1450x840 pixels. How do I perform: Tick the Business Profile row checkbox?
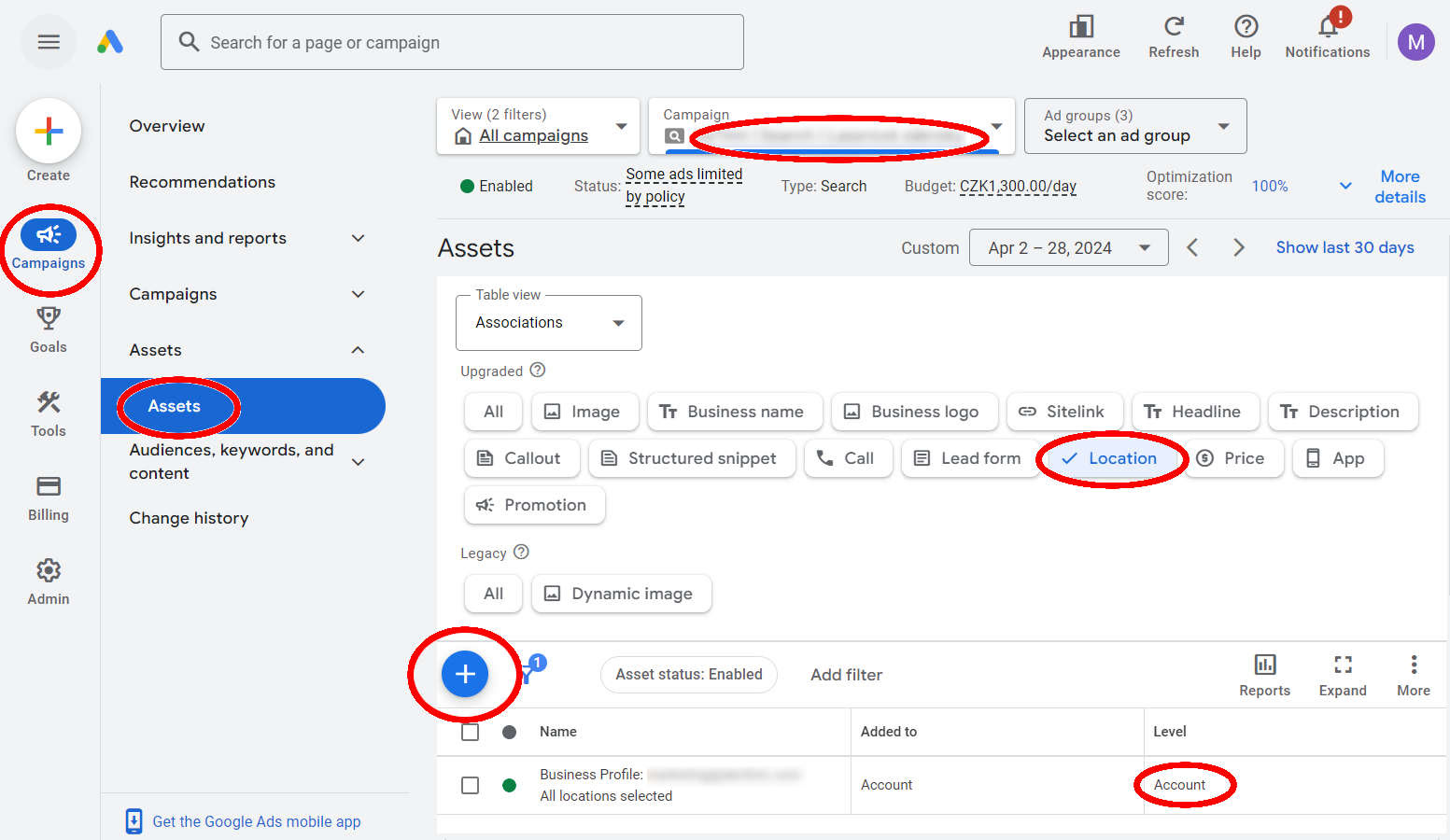click(x=471, y=785)
